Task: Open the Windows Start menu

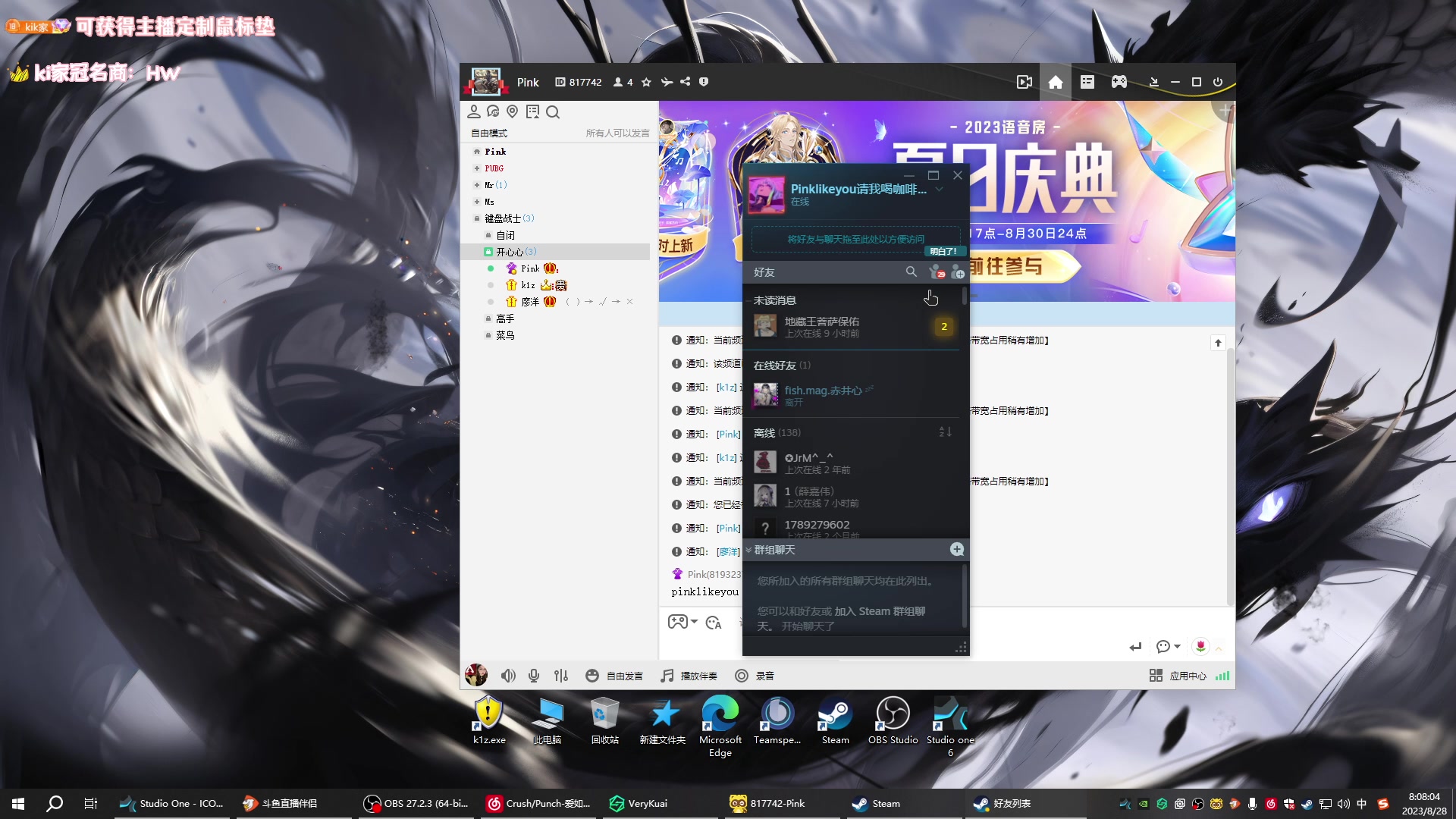Action: (18, 803)
